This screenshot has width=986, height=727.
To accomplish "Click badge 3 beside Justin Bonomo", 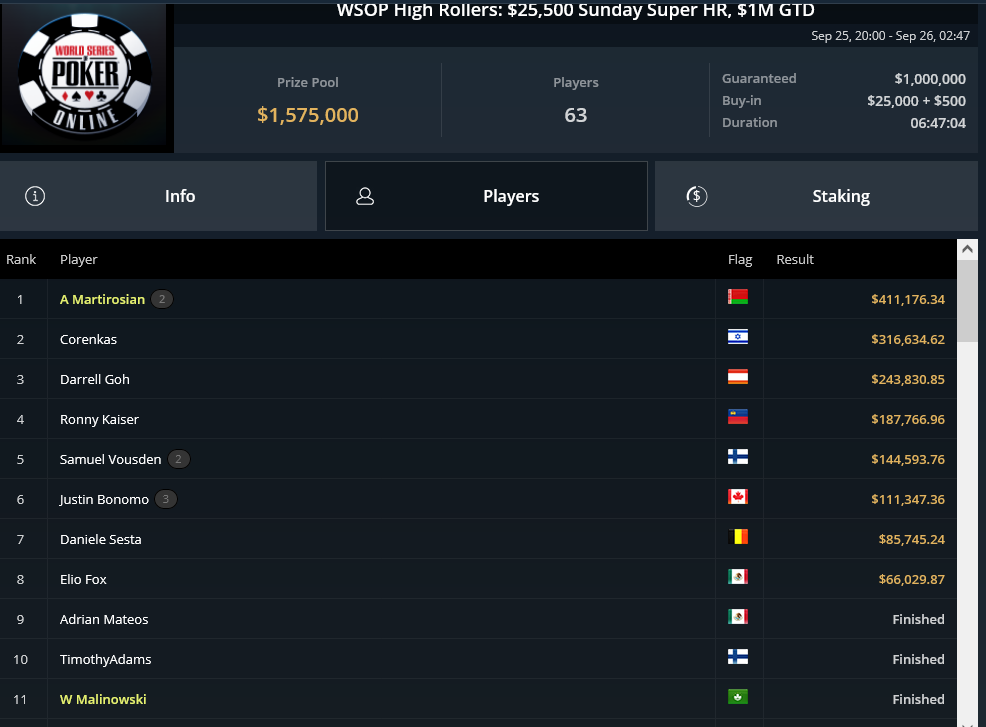I will (x=166, y=499).
